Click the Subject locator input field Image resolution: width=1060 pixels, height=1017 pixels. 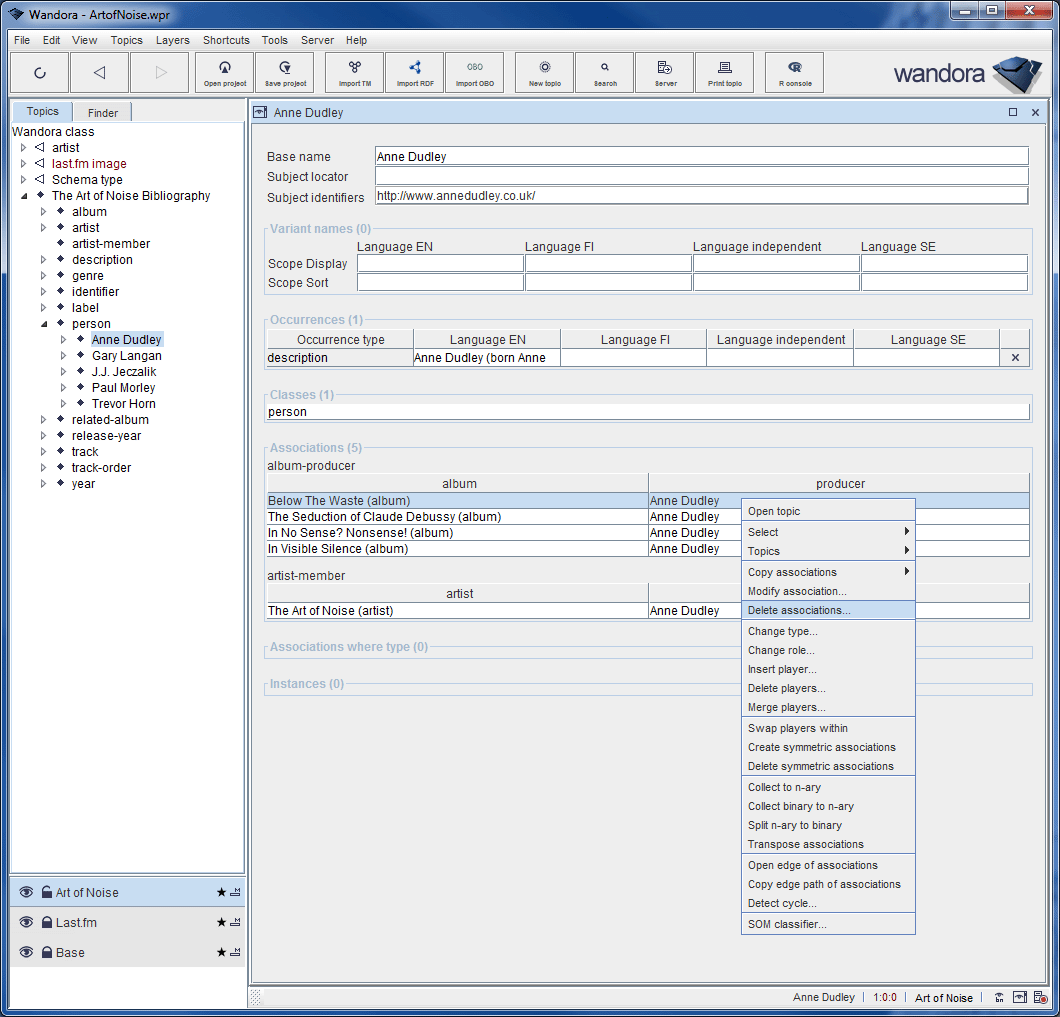(x=701, y=176)
